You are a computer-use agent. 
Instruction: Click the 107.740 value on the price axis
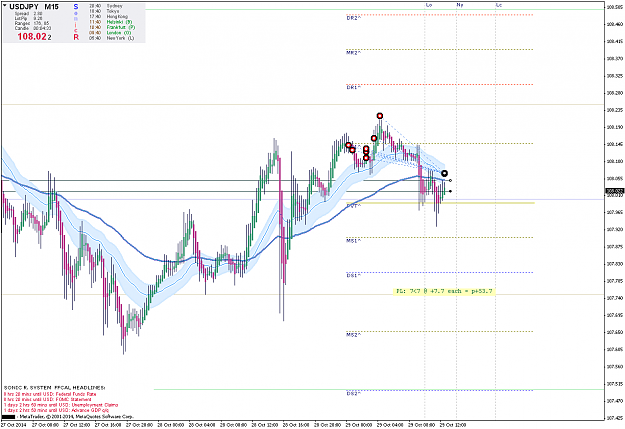(x=615, y=298)
